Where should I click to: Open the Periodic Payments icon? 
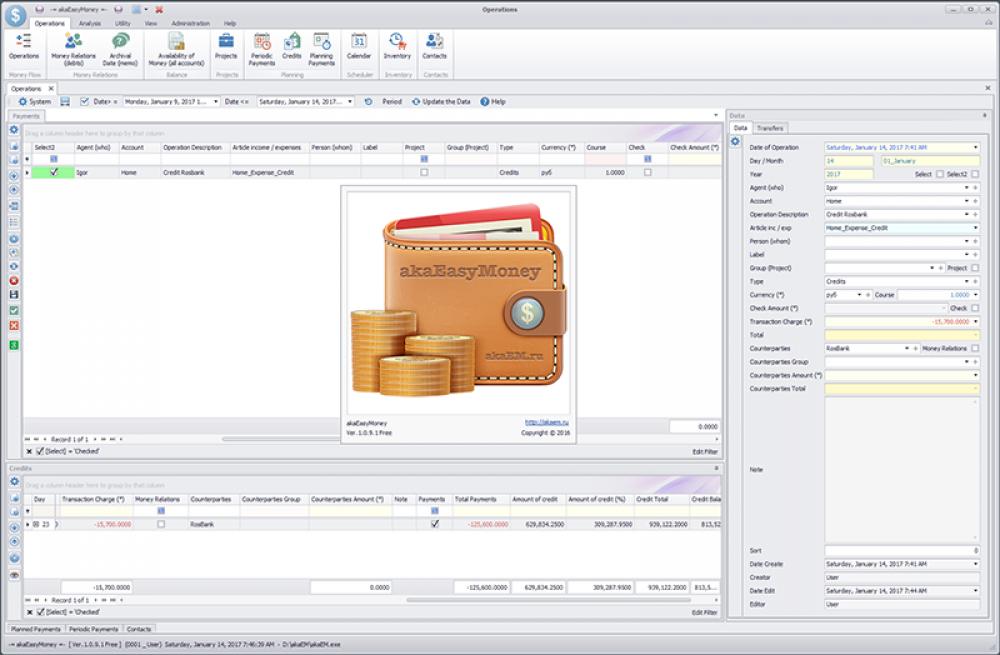pyautogui.click(x=261, y=45)
